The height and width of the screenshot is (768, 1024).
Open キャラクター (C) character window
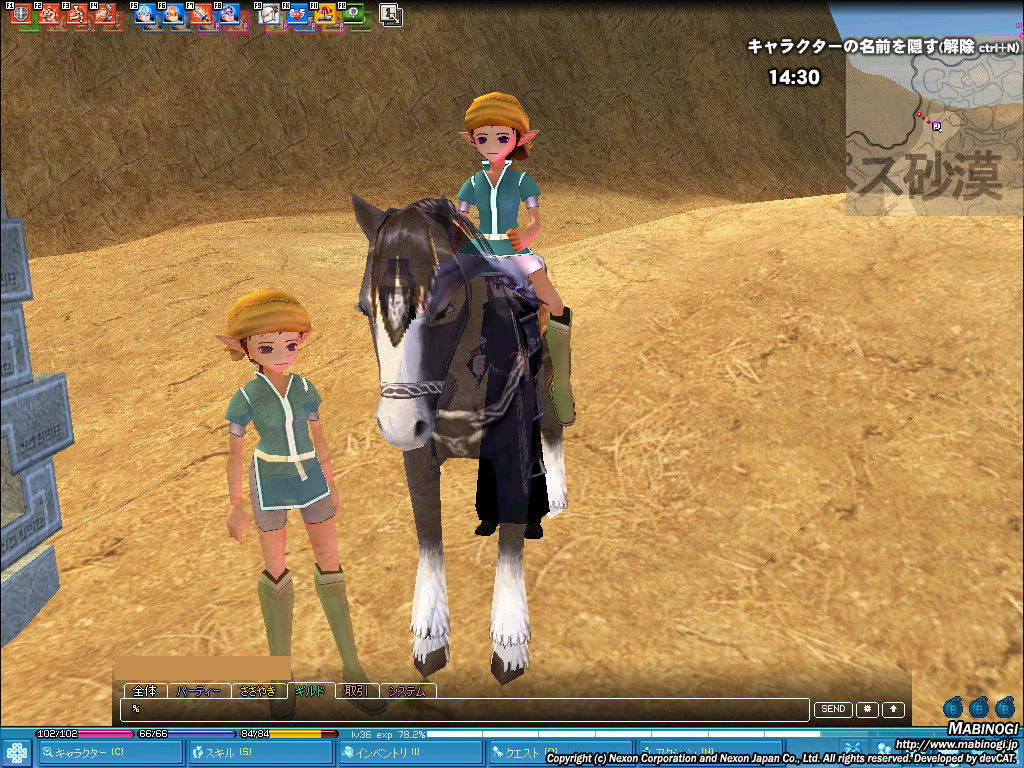(110, 753)
